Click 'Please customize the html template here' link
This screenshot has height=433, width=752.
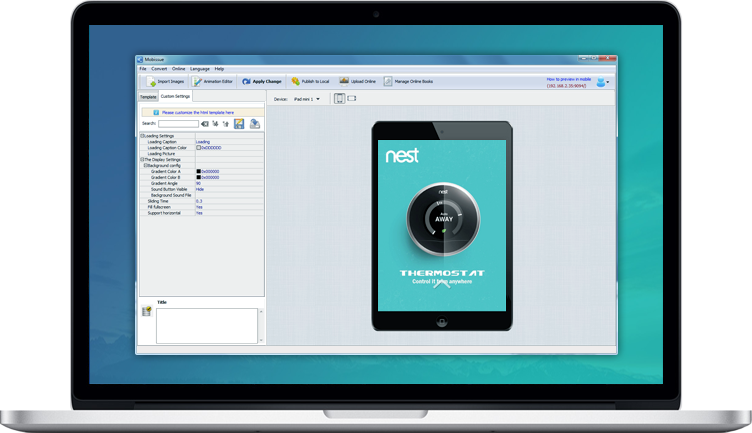tap(198, 113)
